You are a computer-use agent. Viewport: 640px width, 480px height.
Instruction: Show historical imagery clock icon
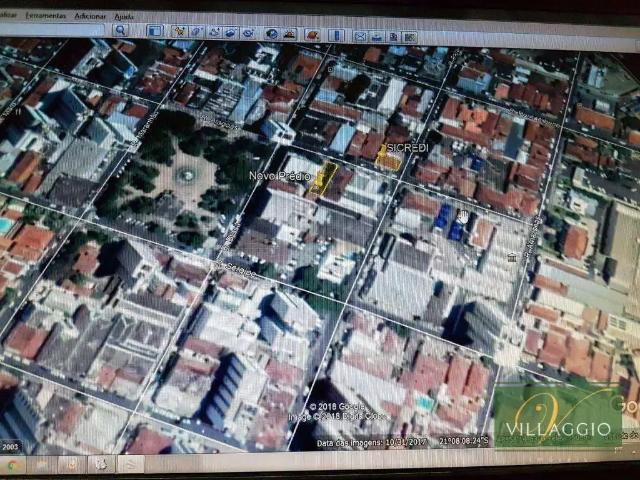coord(272,33)
